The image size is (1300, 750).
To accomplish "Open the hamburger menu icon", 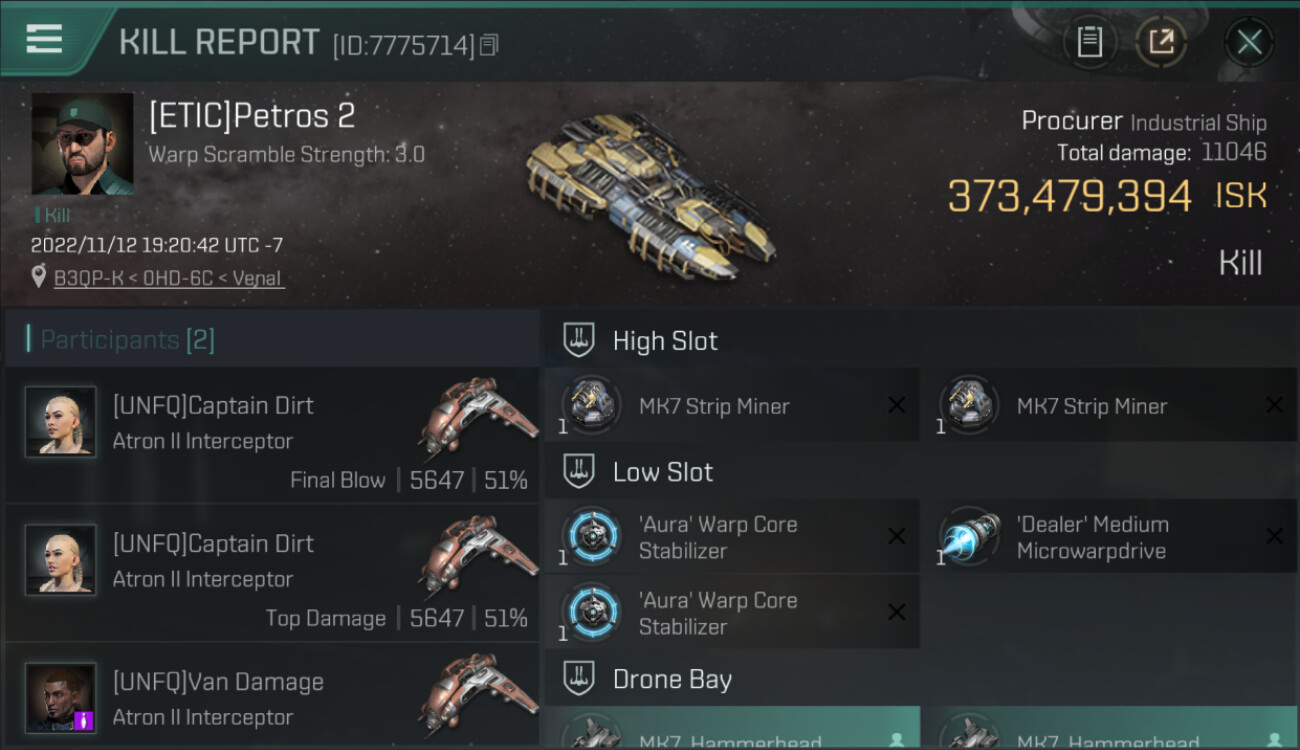I will [x=44, y=40].
